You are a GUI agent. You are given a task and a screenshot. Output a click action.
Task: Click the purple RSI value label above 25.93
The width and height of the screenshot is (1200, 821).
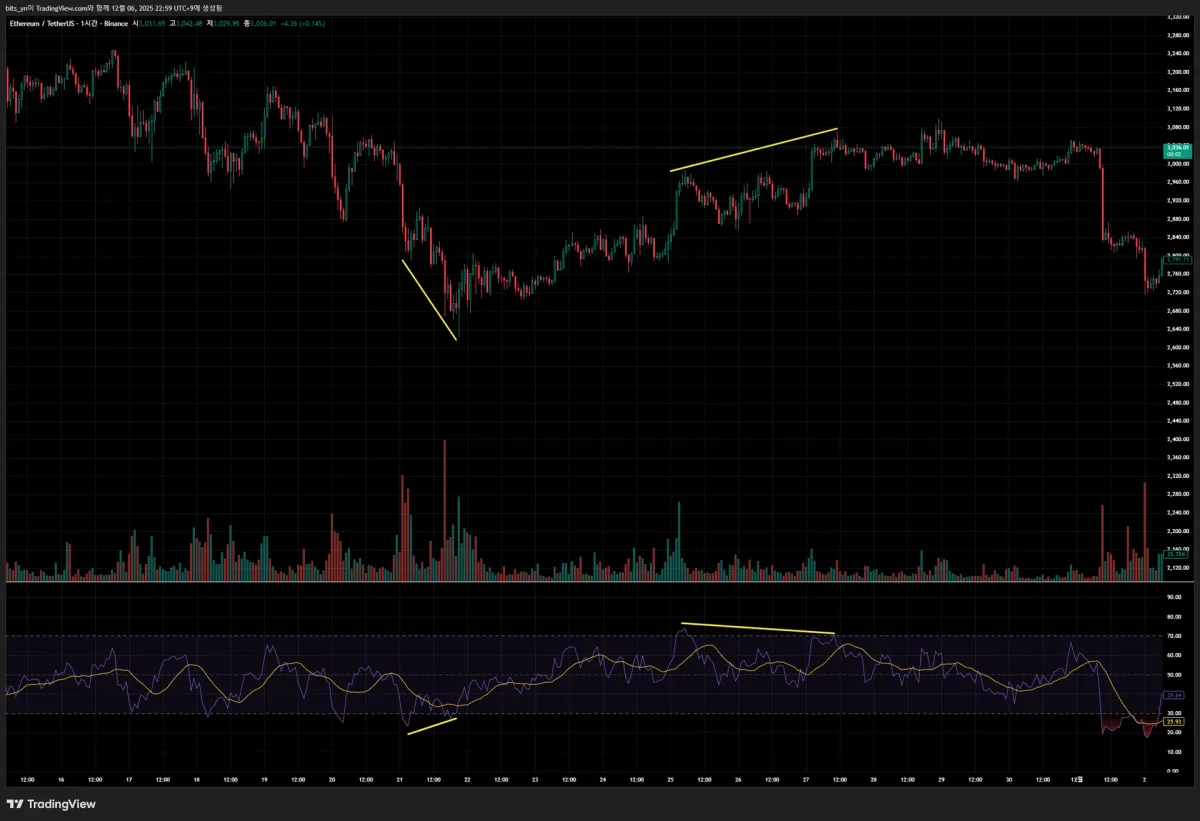click(1175, 694)
